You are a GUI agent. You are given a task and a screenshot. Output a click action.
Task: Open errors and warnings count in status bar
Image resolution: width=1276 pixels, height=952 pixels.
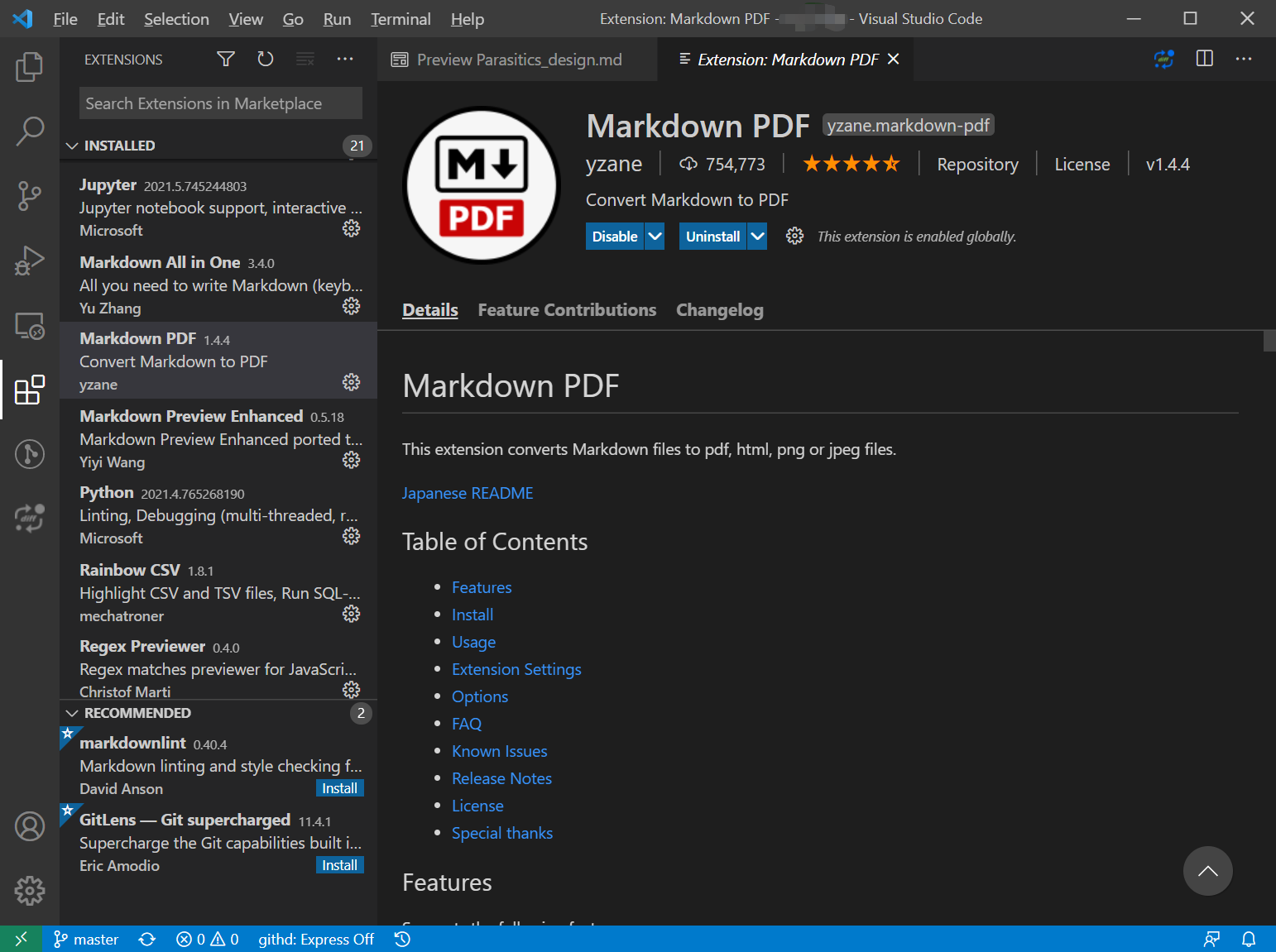click(x=207, y=939)
